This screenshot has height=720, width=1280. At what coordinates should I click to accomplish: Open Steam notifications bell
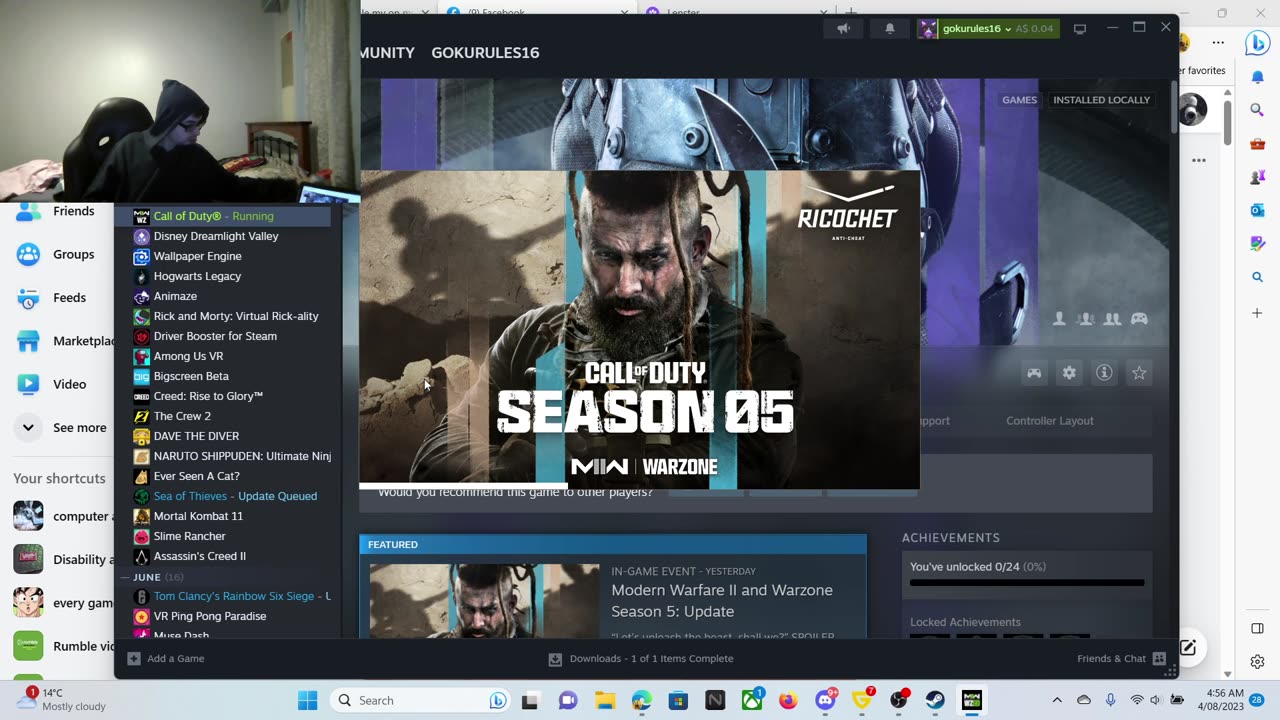pyautogui.click(x=889, y=28)
